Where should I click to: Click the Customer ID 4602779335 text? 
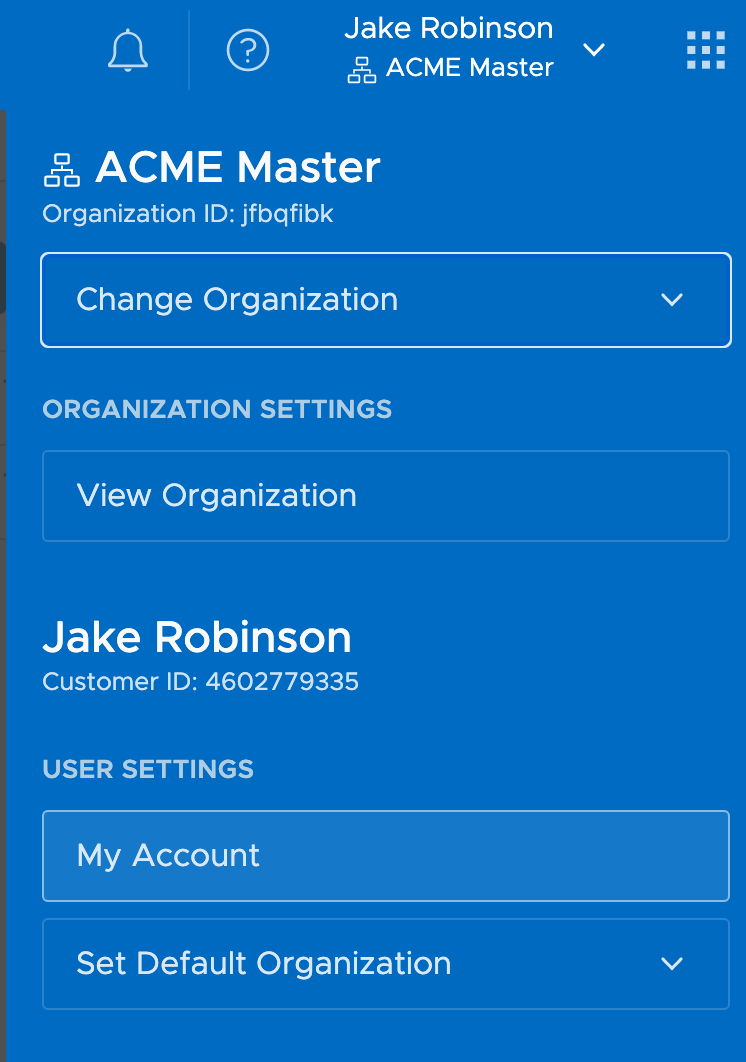click(200, 682)
